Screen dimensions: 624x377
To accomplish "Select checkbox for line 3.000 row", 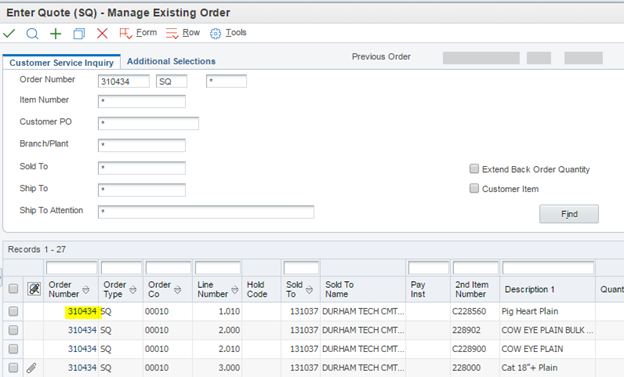I will [x=13, y=367].
